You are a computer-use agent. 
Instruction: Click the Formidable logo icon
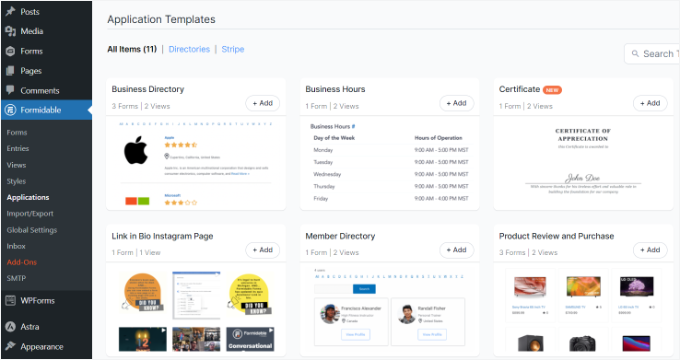[x=10, y=110]
